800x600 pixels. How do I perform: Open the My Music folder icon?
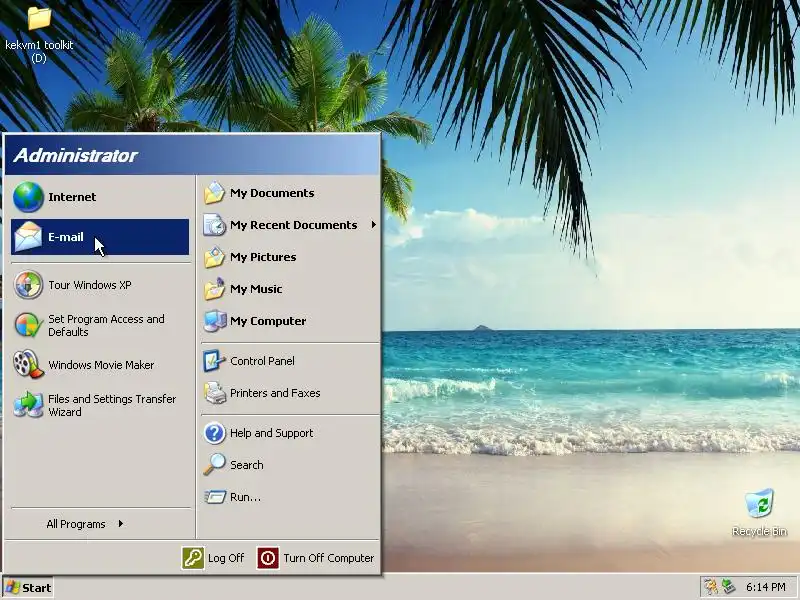[x=215, y=289]
